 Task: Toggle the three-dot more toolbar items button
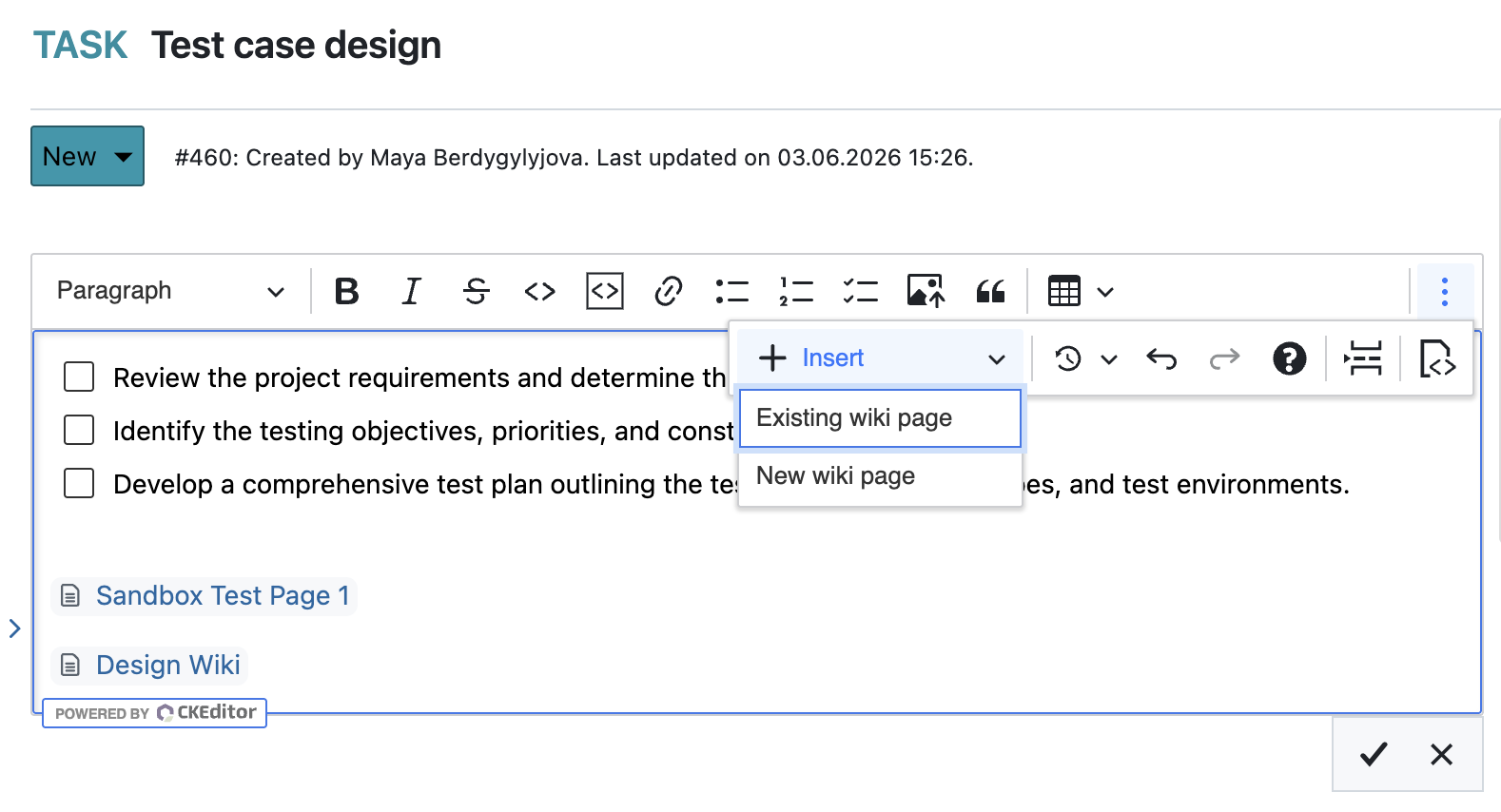tap(1445, 291)
